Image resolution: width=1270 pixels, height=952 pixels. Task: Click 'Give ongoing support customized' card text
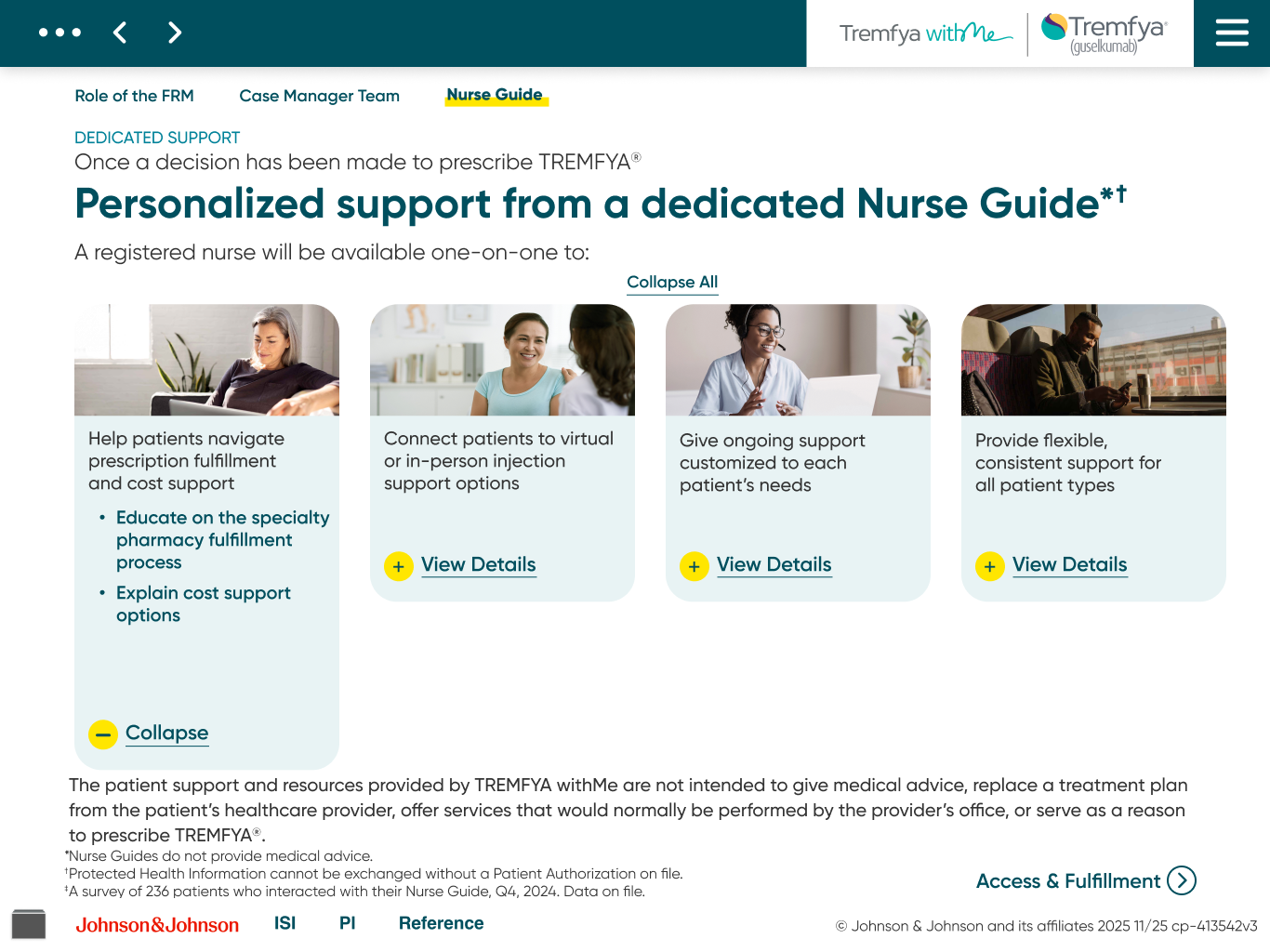772,463
